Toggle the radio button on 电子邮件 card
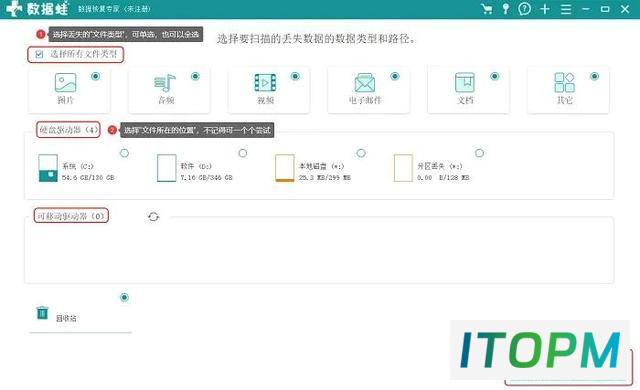 point(395,76)
